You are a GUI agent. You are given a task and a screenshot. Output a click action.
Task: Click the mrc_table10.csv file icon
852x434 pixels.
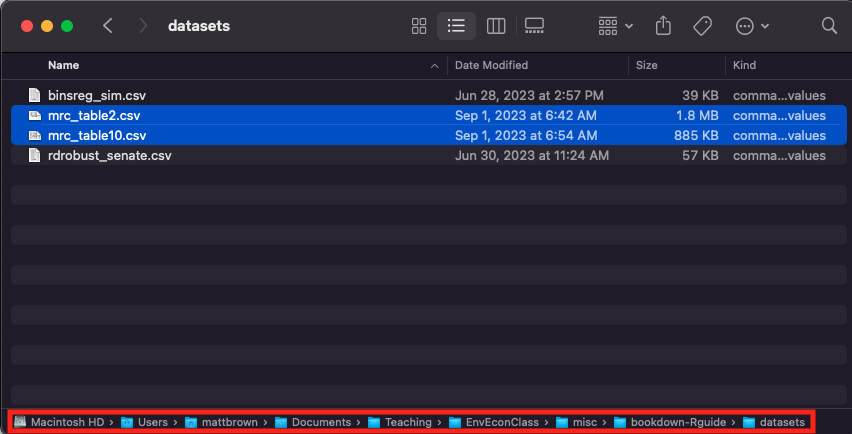(34, 135)
